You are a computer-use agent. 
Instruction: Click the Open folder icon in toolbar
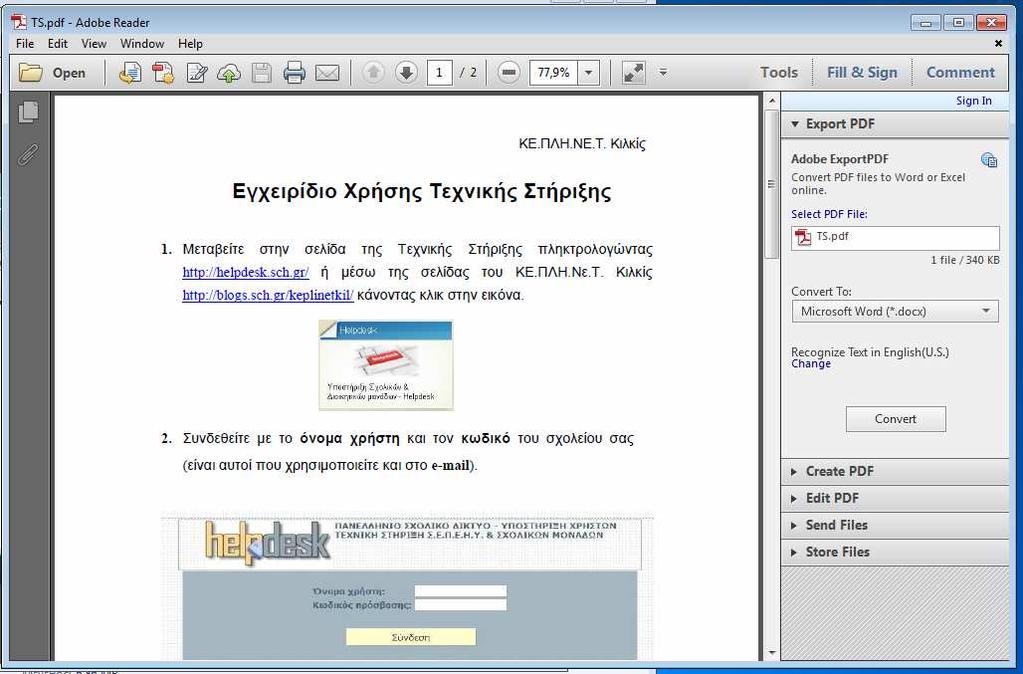31,72
